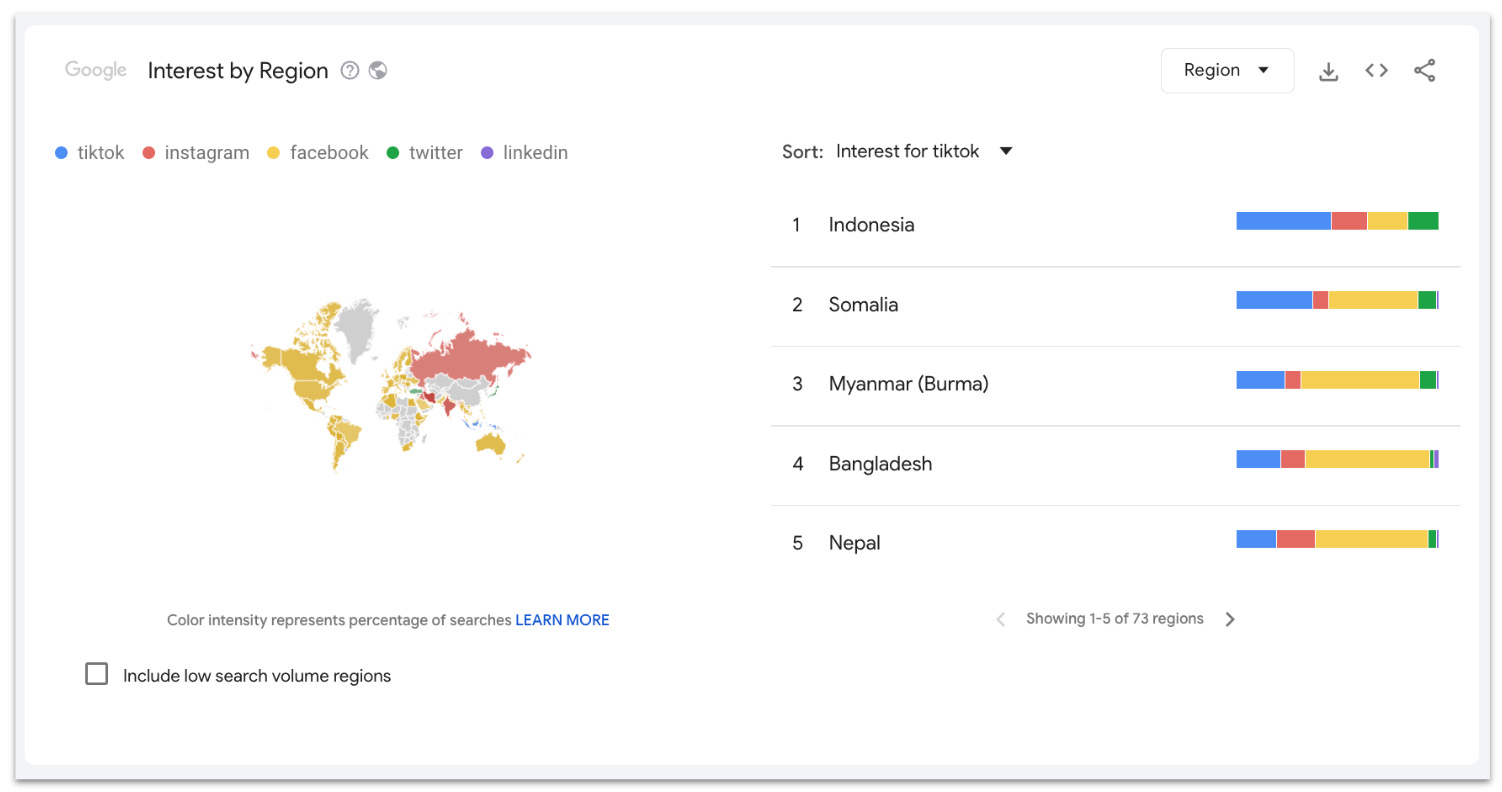Select the purple linkedin legend dot
1502x792 pixels.
tap(487, 153)
